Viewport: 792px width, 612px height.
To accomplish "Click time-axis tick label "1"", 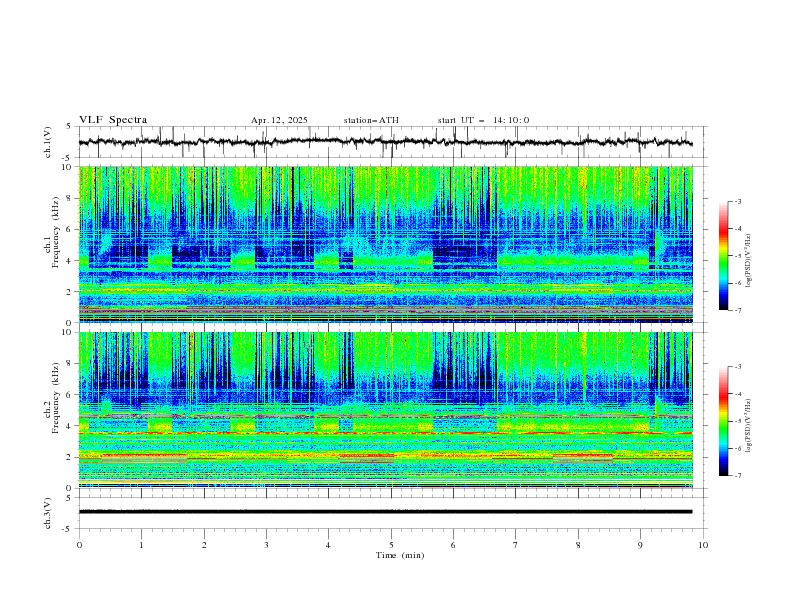I will tap(141, 545).
